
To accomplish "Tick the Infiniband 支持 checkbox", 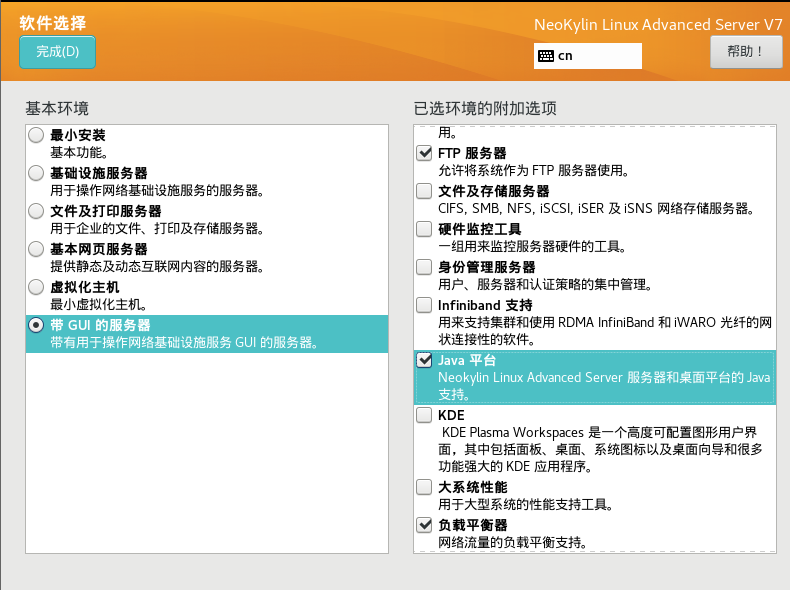I will coord(424,305).
